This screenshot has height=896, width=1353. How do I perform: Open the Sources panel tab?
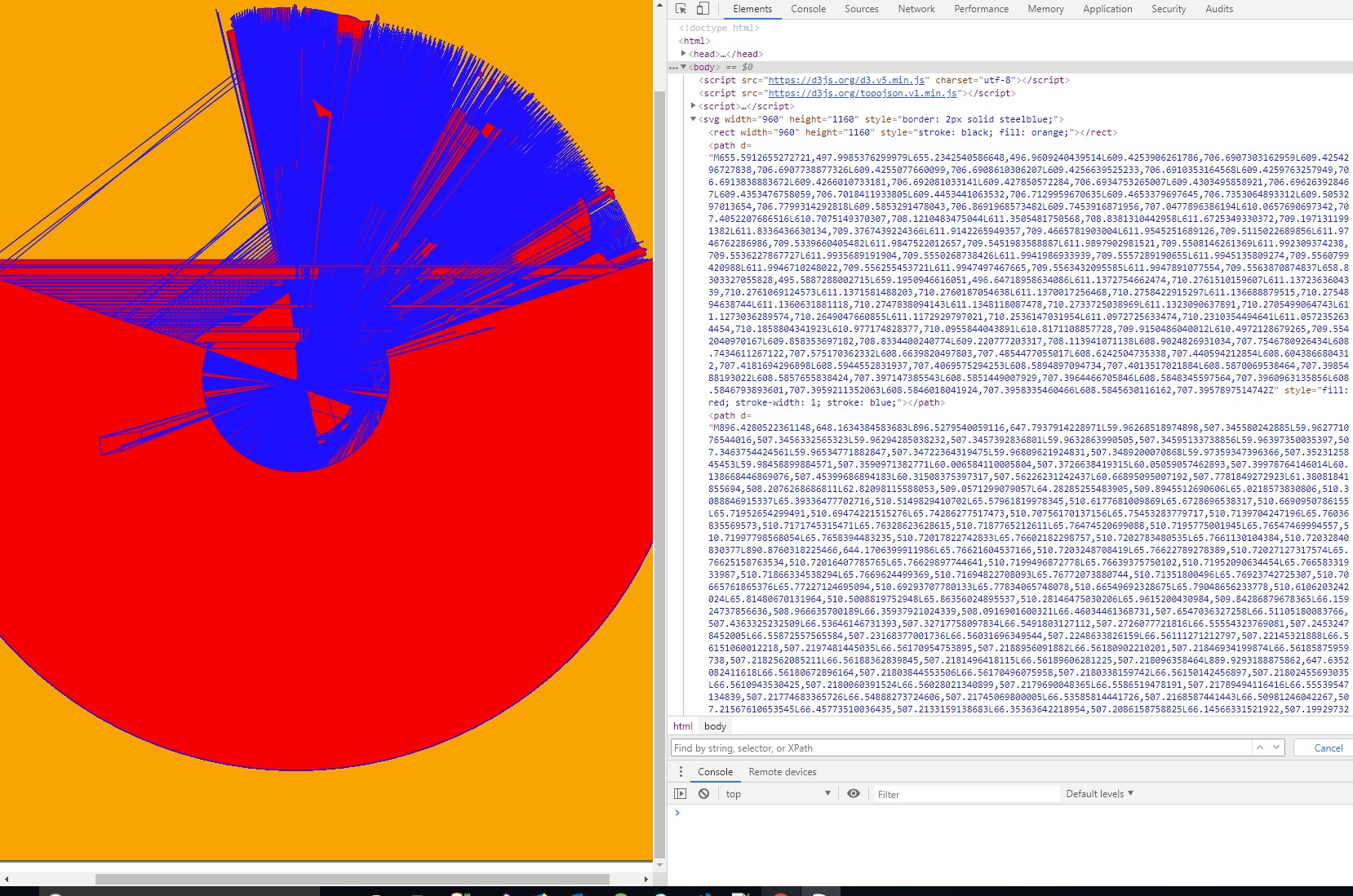[862, 9]
